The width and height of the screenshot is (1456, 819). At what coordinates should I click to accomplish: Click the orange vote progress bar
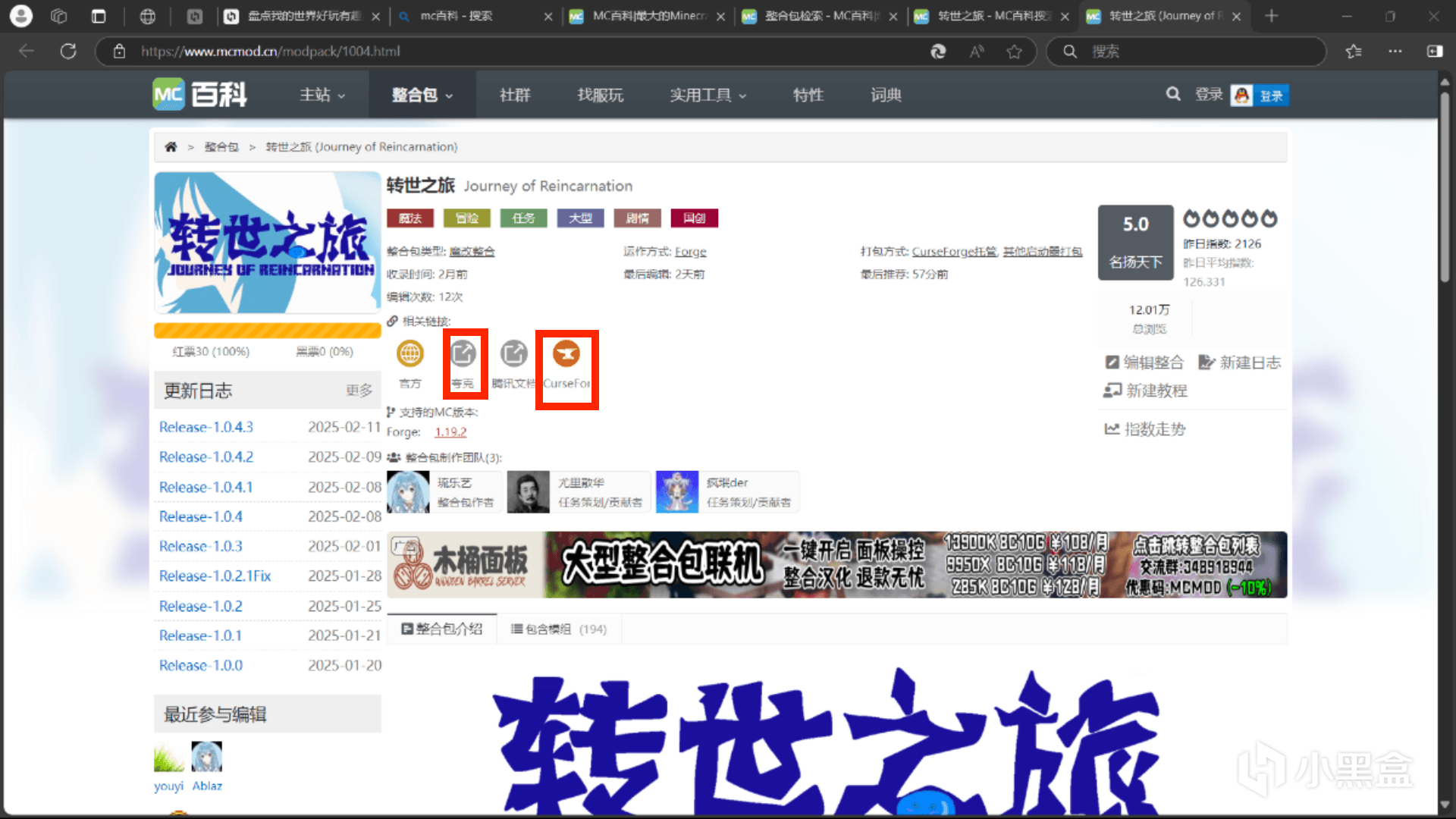click(267, 331)
